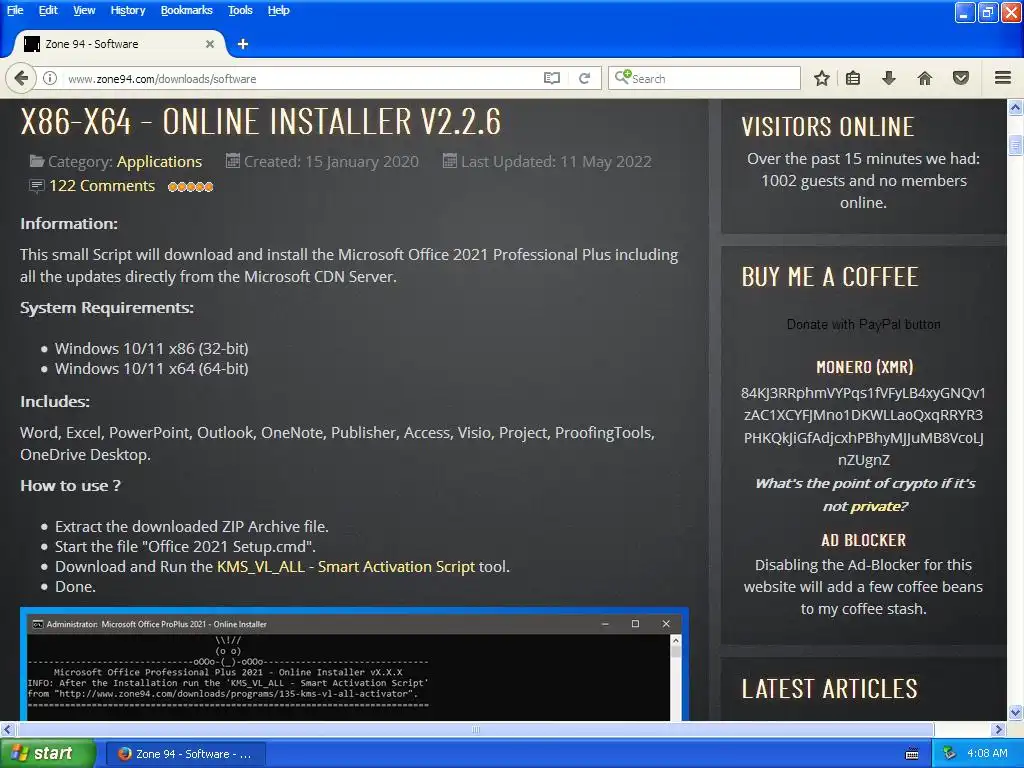
Task: Click the AD BLOCKER label
Action: point(863,540)
